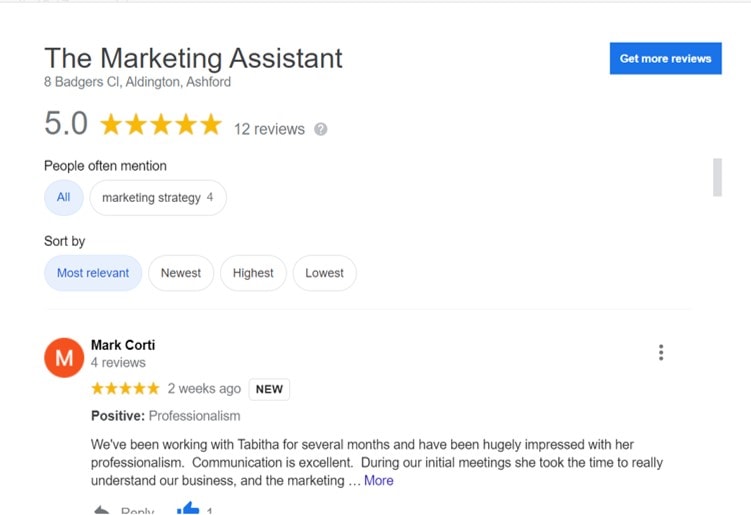The width and height of the screenshot is (751, 515).
Task: Click Mark Corti's orange avatar
Action: (x=64, y=357)
